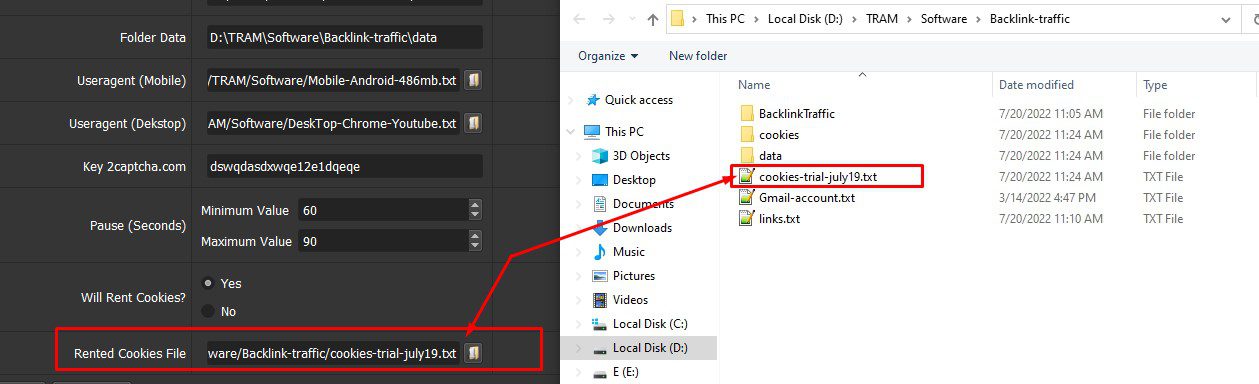Select BacklinkTraffic folder icon
The image size is (1259, 384).
point(746,114)
